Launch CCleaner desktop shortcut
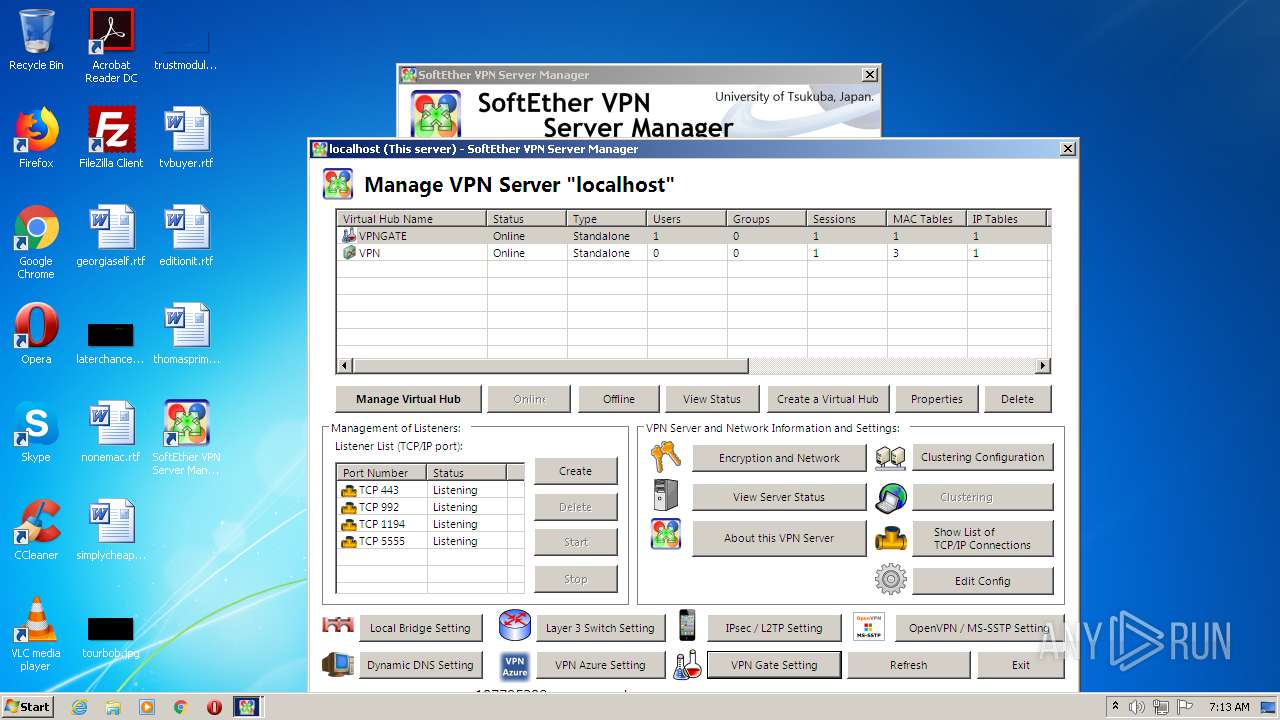 click(x=36, y=530)
